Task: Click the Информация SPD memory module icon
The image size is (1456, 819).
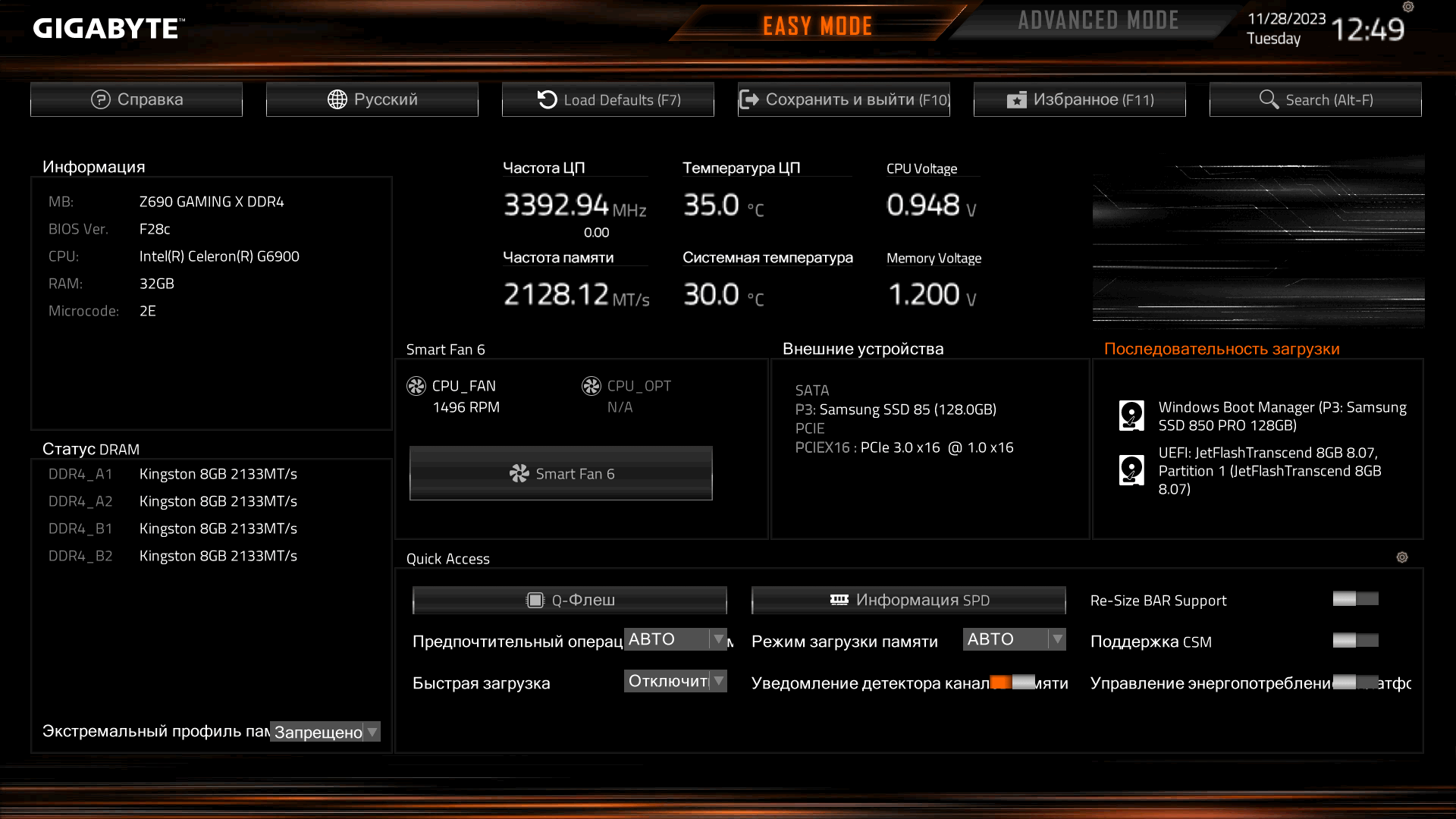Action: tap(839, 600)
